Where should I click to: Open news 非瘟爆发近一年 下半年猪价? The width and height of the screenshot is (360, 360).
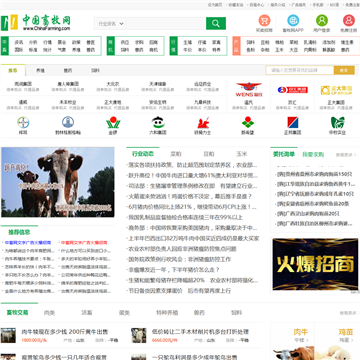174,270
